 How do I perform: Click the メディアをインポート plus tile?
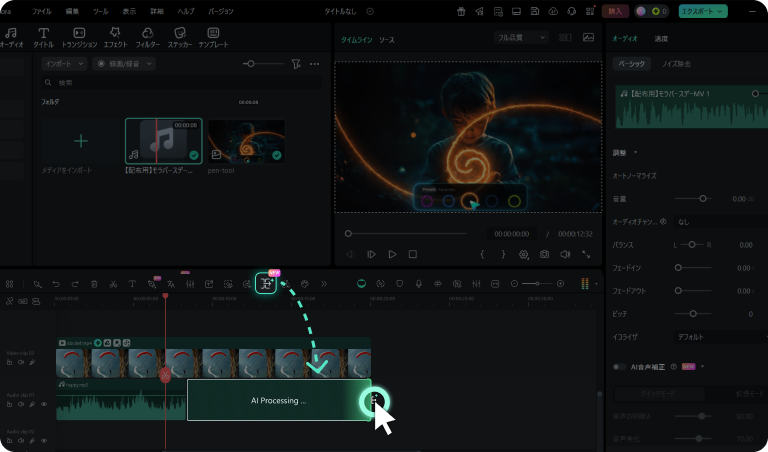(81, 141)
